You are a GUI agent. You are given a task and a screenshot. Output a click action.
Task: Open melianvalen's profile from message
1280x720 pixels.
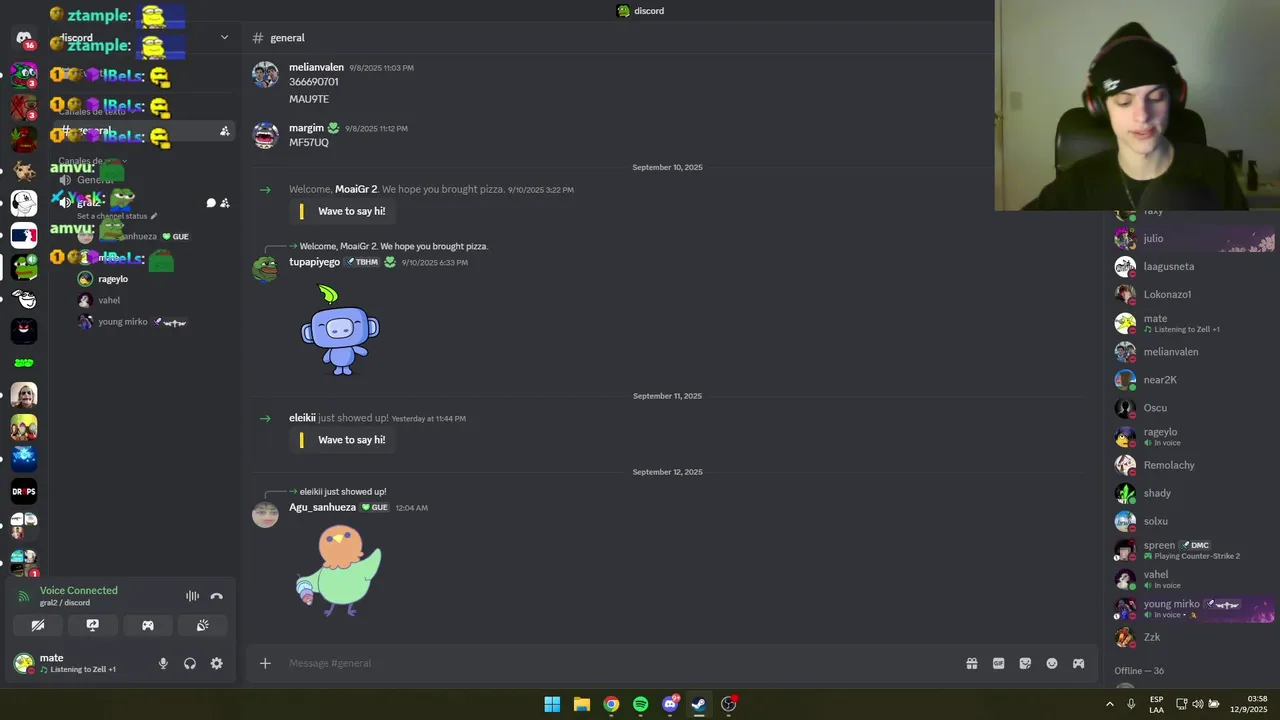pyautogui.click(x=316, y=67)
